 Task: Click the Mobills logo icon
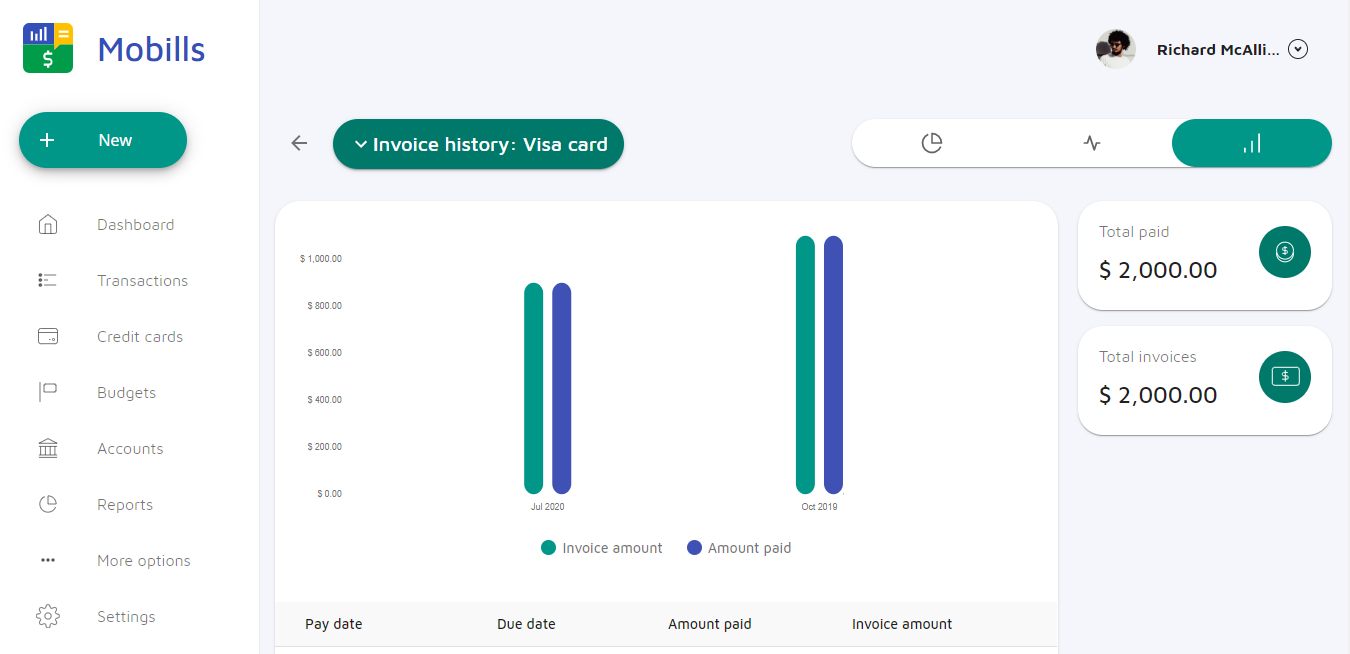[48, 48]
